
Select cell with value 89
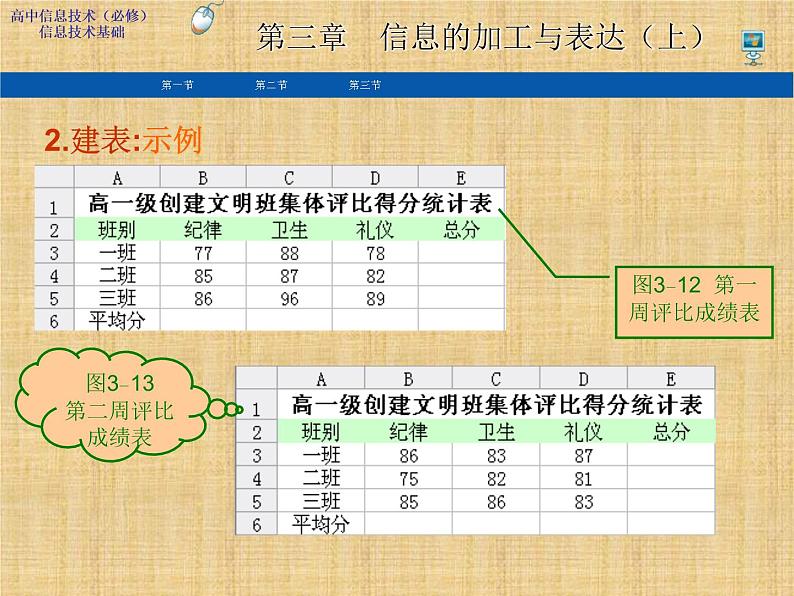(375, 298)
